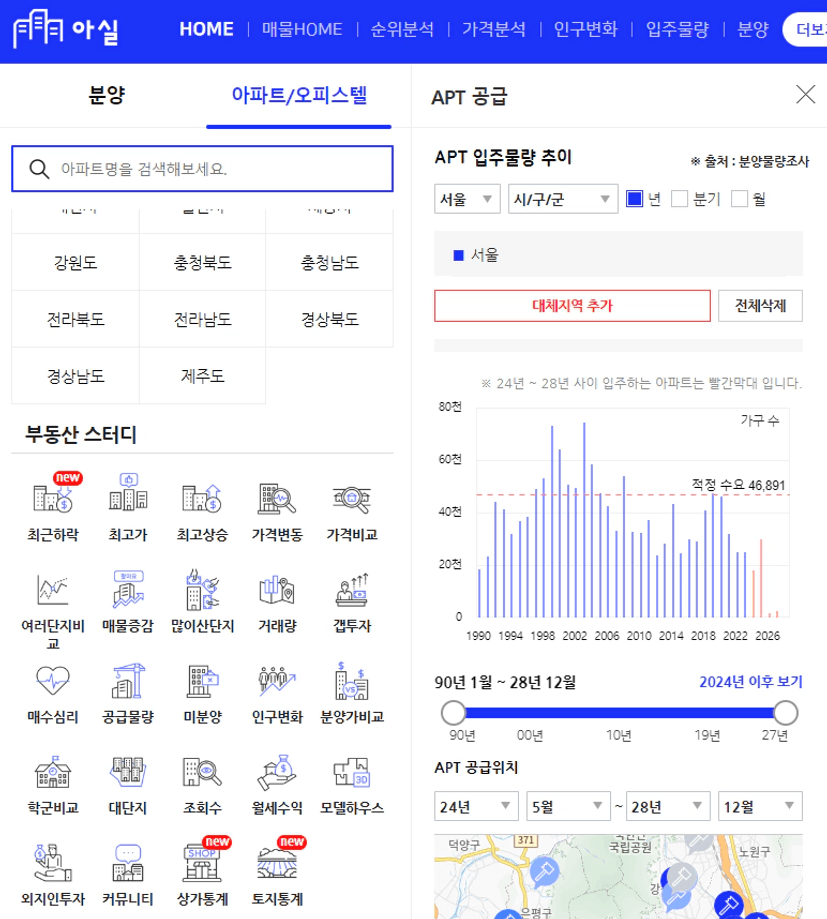Open the 대단지 icon
The height and width of the screenshot is (919, 827).
click(128, 772)
